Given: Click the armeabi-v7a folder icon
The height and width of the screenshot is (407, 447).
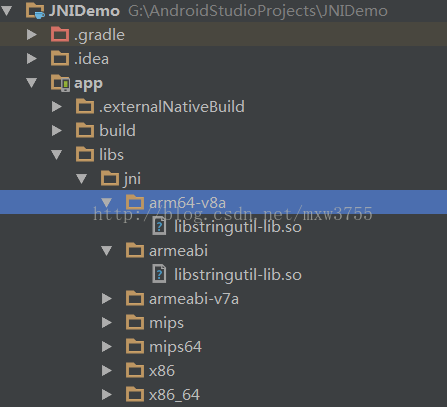Looking at the screenshot, I should (x=135, y=298).
